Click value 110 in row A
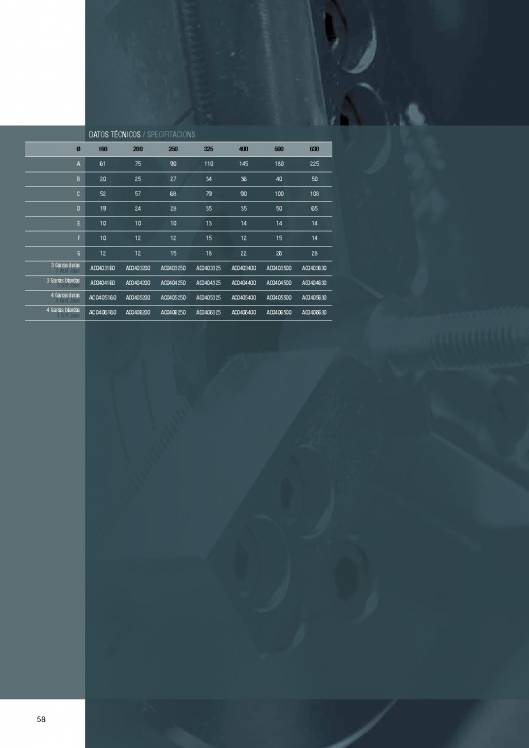 tap(208, 164)
